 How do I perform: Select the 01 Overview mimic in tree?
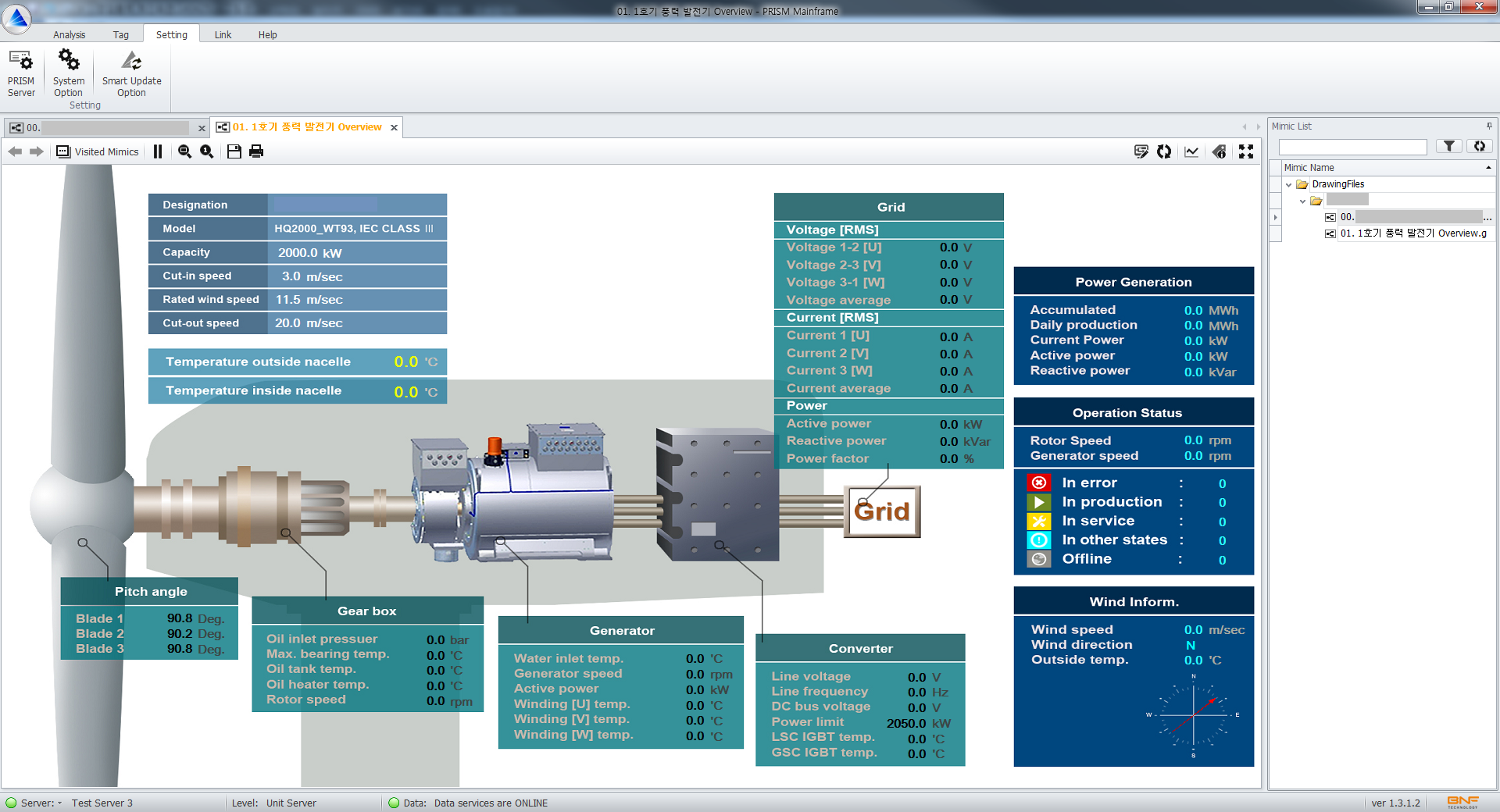(1412, 233)
